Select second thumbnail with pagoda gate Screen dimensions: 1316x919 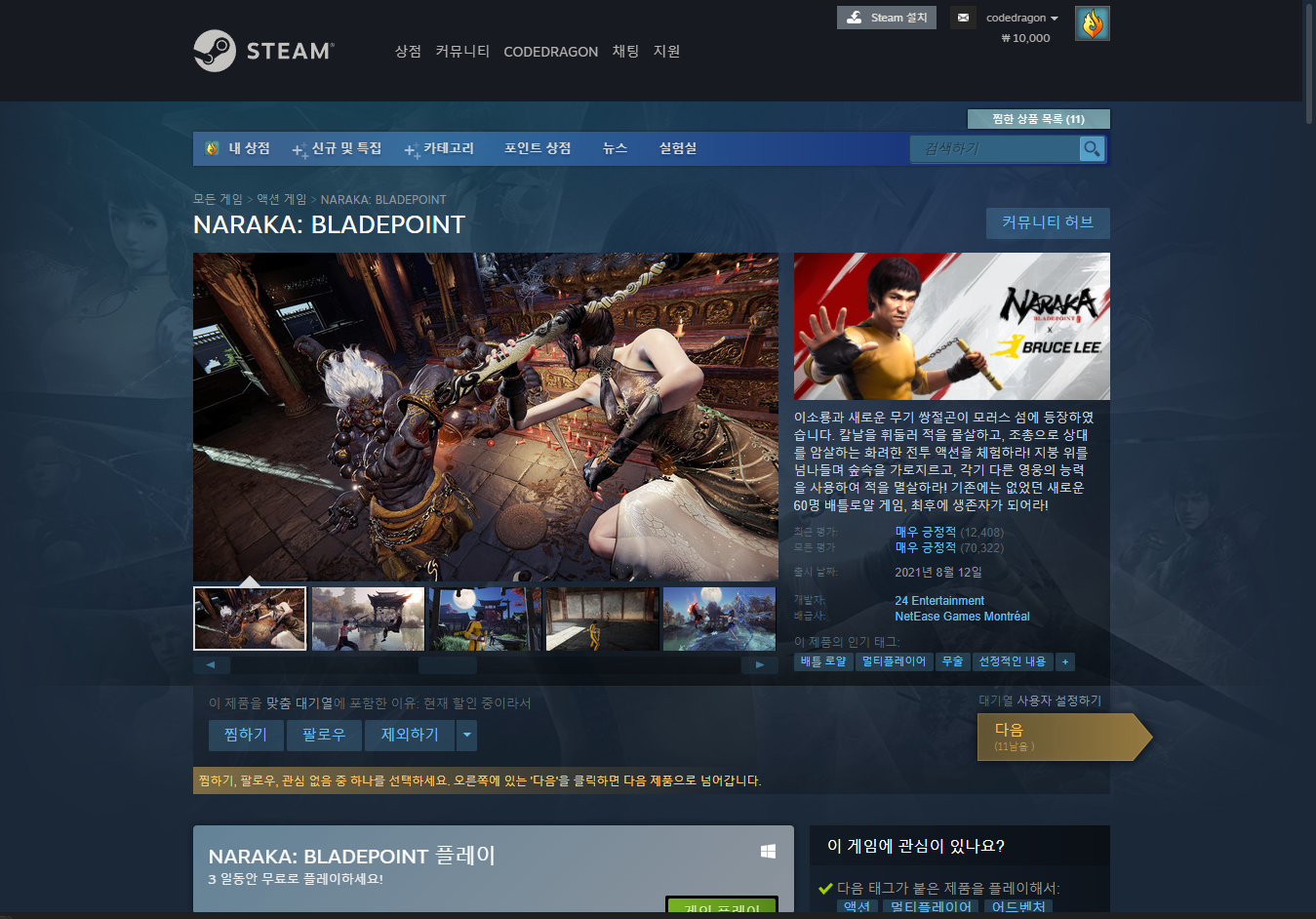tap(368, 619)
